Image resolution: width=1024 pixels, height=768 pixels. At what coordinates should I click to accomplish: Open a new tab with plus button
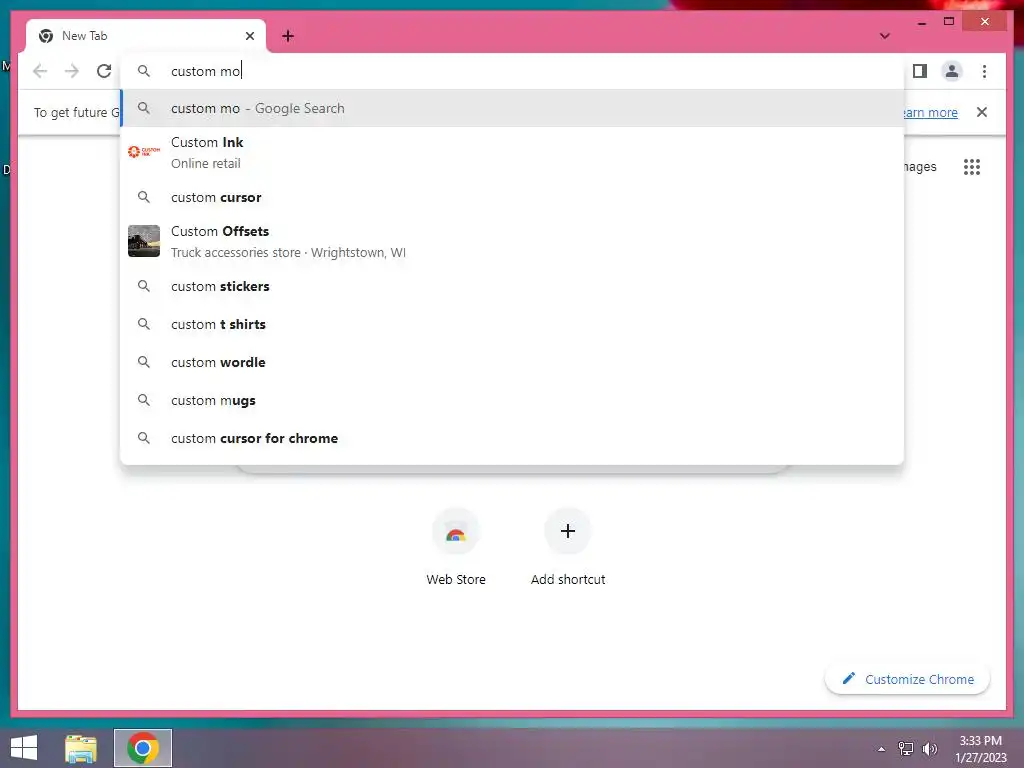point(288,36)
